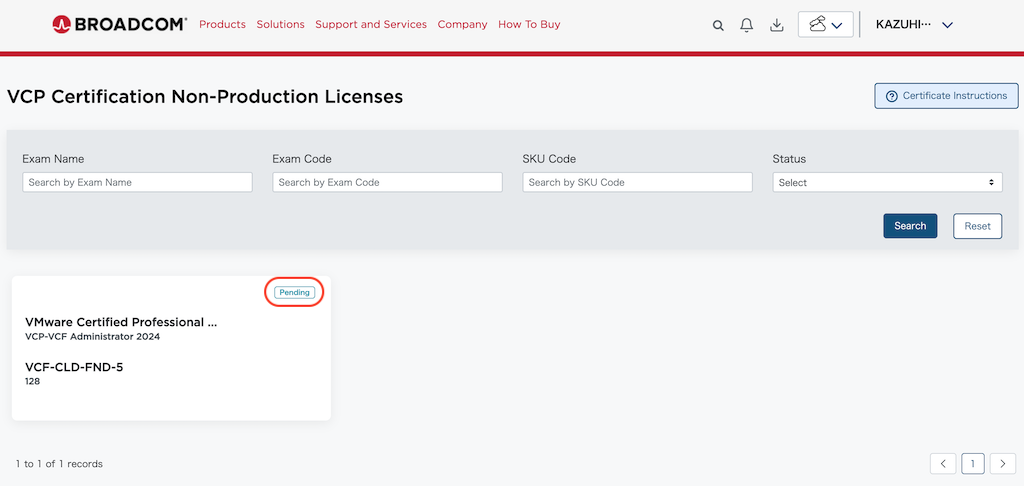
Task: Open the How To Buy menu
Action: coord(529,24)
